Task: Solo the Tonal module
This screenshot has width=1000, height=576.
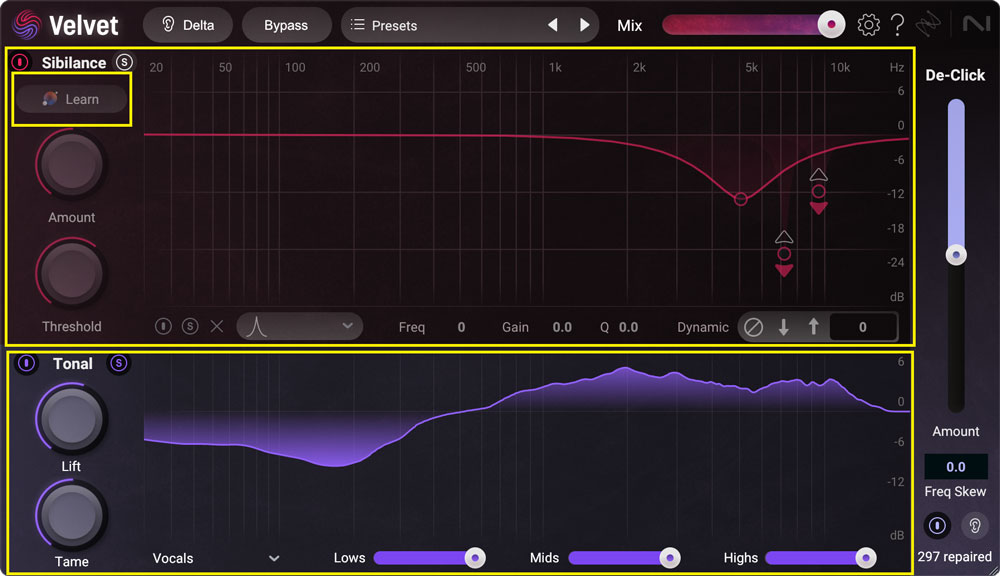Action: [x=119, y=363]
